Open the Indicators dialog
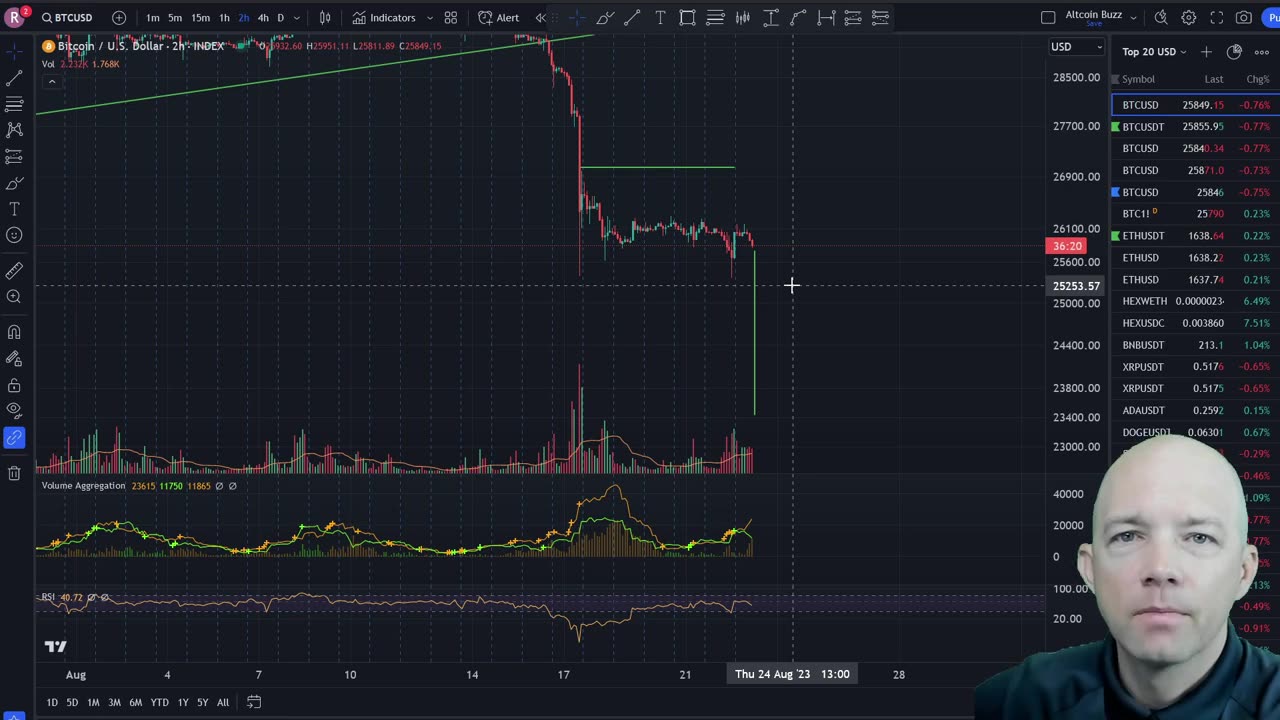Screen dimensions: 1280x720 [384, 18]
